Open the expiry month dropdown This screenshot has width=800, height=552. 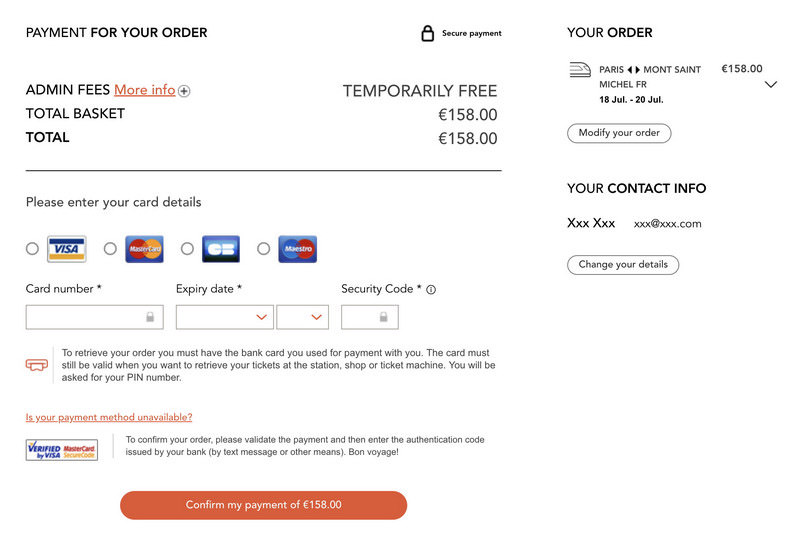[x=224, y=317]
